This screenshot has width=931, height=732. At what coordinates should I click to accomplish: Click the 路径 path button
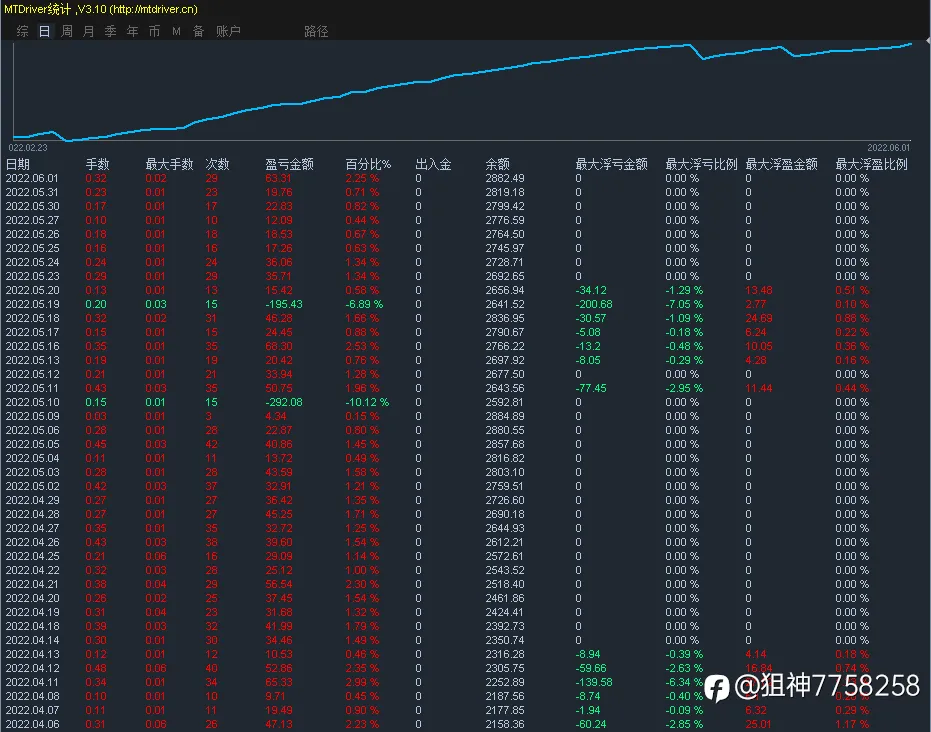[316, 31]
